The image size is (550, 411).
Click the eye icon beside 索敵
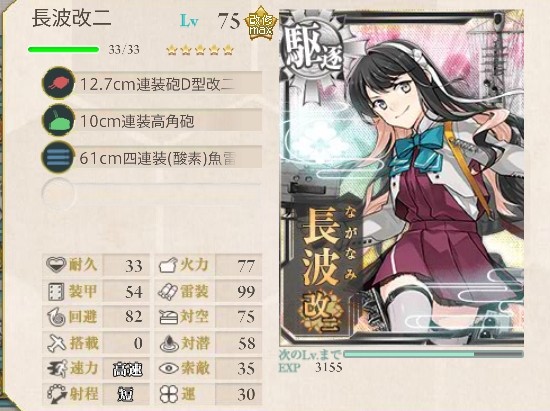(169, 368)
